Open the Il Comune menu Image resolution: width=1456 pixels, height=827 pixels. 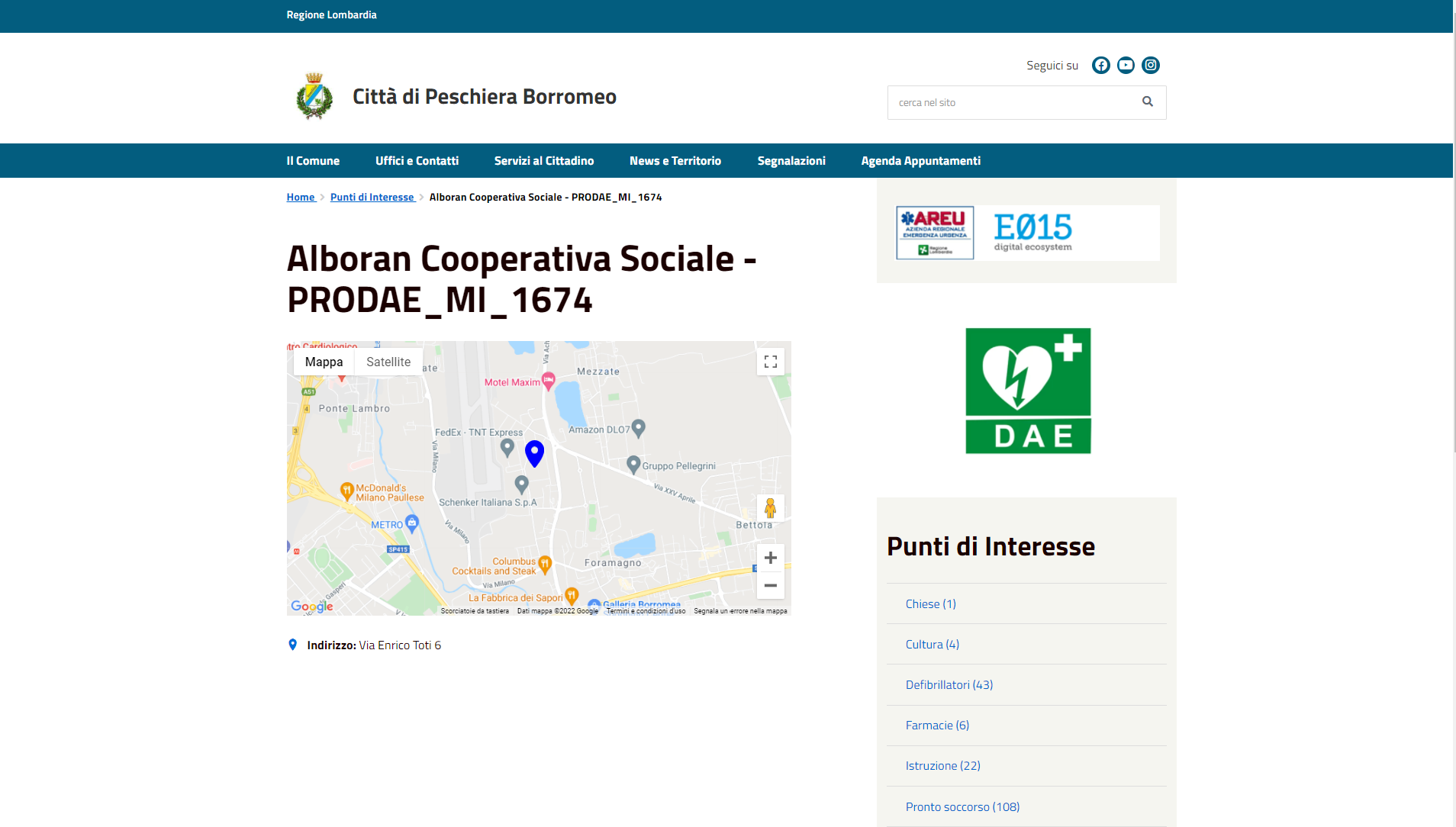[x=313, y=161]
